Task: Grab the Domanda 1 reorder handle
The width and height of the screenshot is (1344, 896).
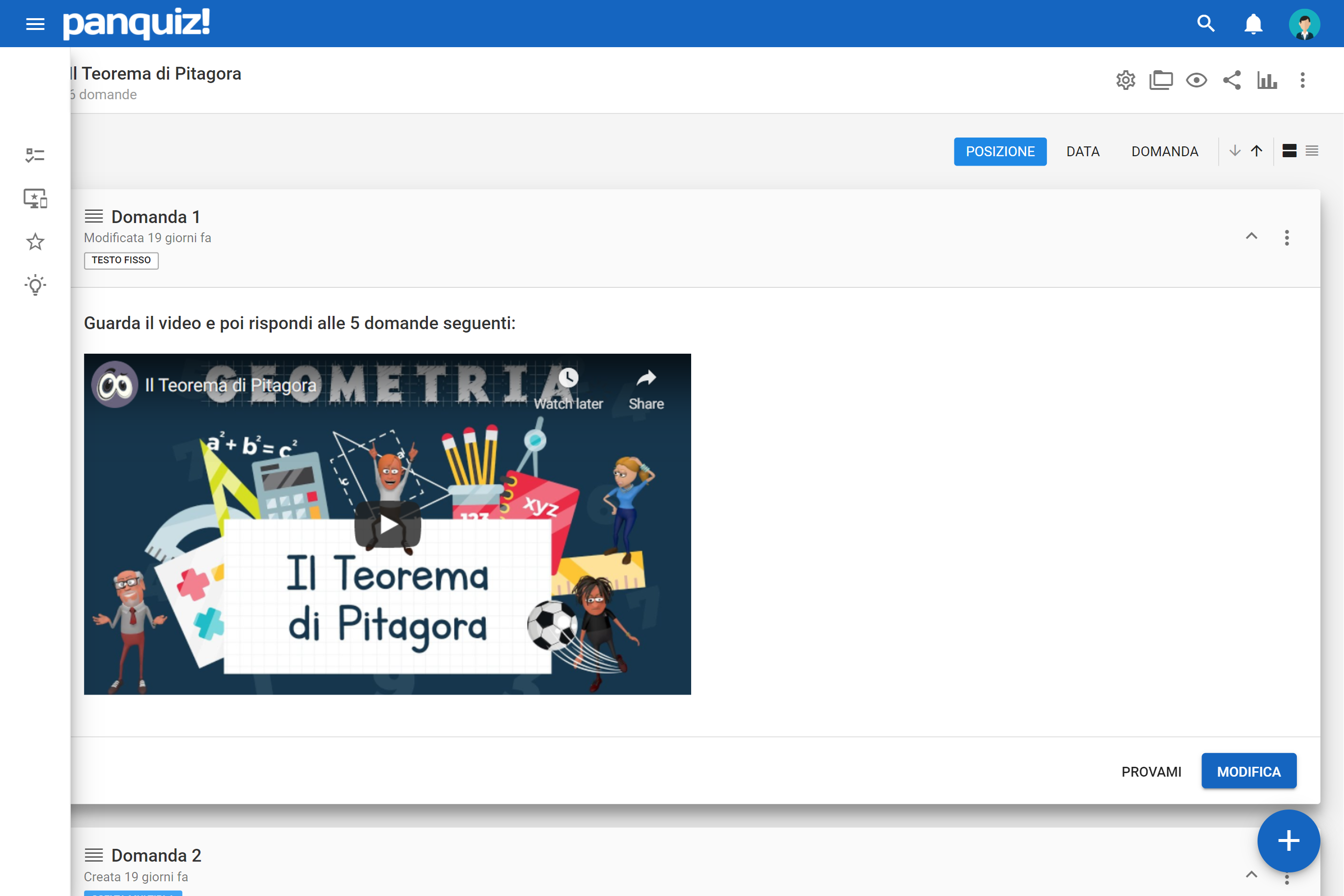Action: [x=94, y=217]
